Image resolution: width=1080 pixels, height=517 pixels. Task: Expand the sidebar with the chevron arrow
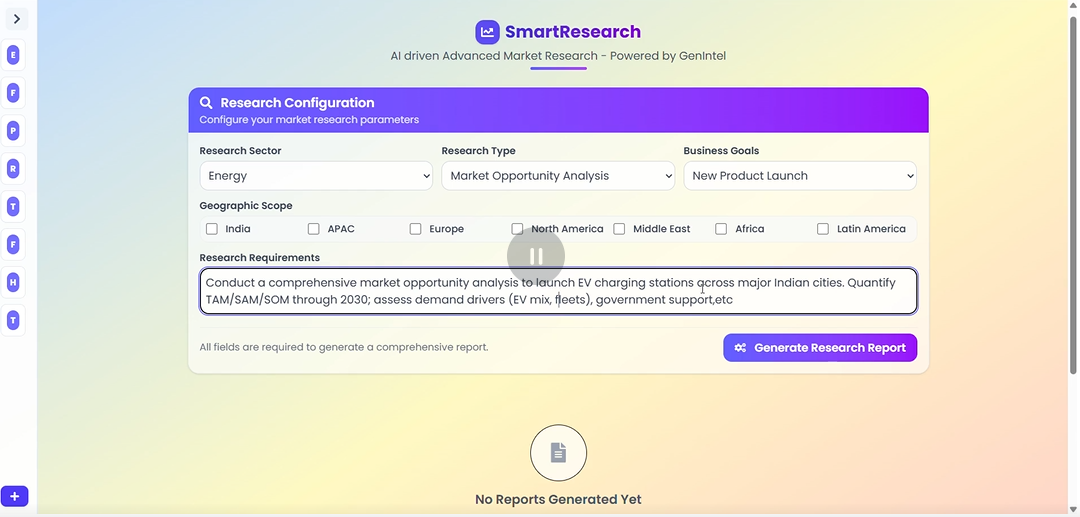pyautogui.click(x=16, y=19)
